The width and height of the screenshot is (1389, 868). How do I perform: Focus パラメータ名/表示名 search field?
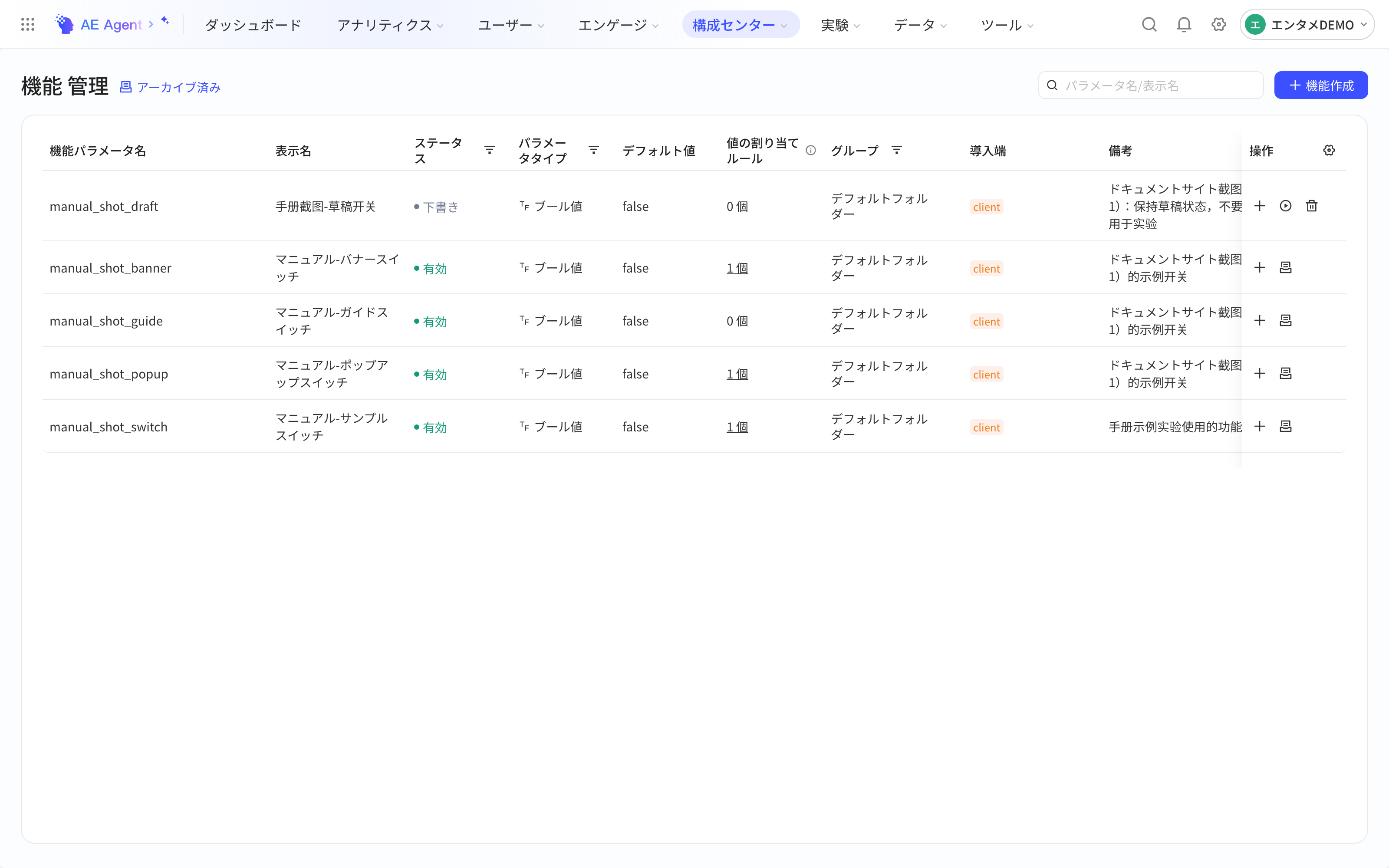click(1151, 85)
